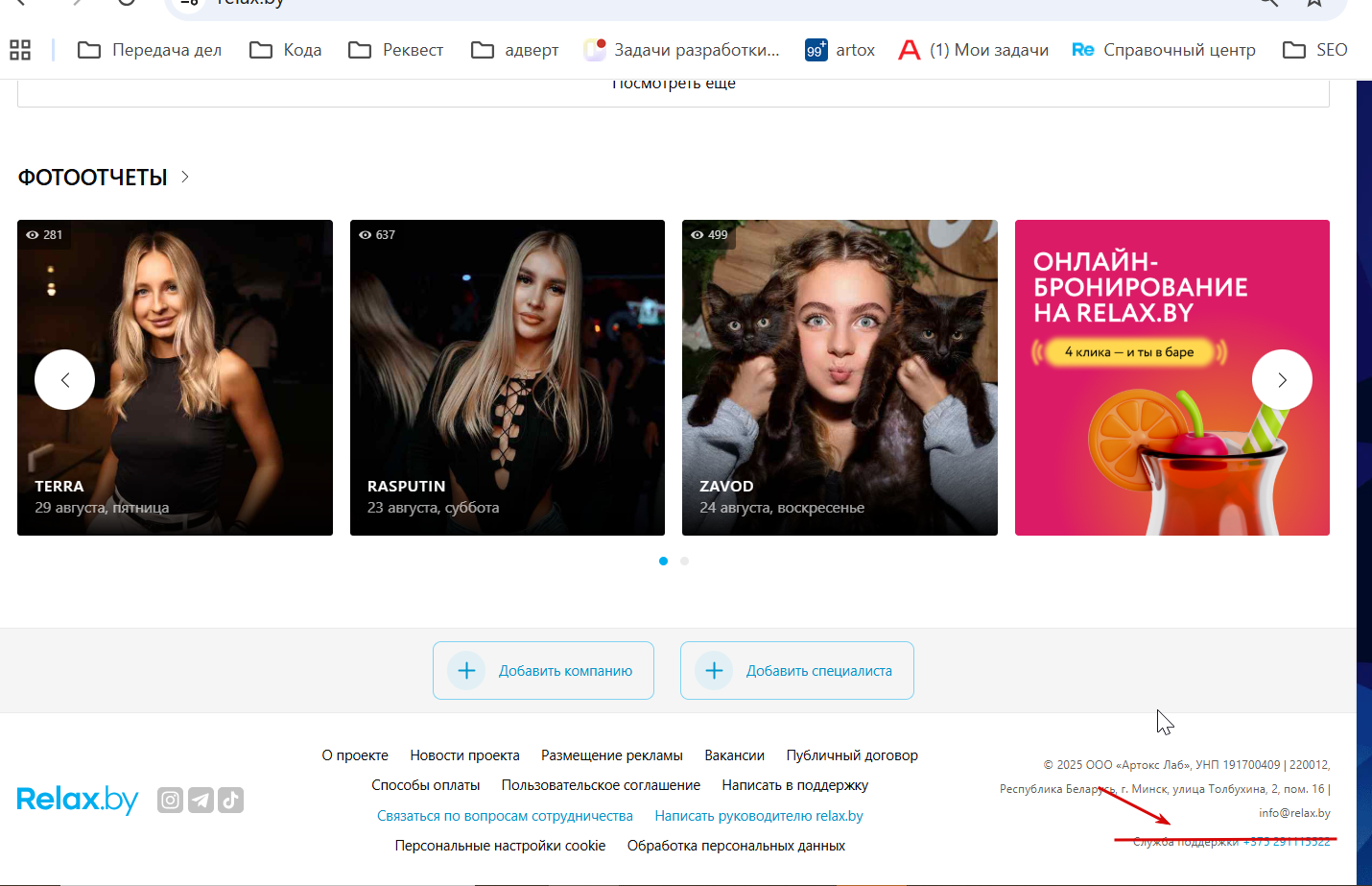Open the Написать в поддержку link
This screenshot has width=1372, height=886.
[x=795, y=785]
